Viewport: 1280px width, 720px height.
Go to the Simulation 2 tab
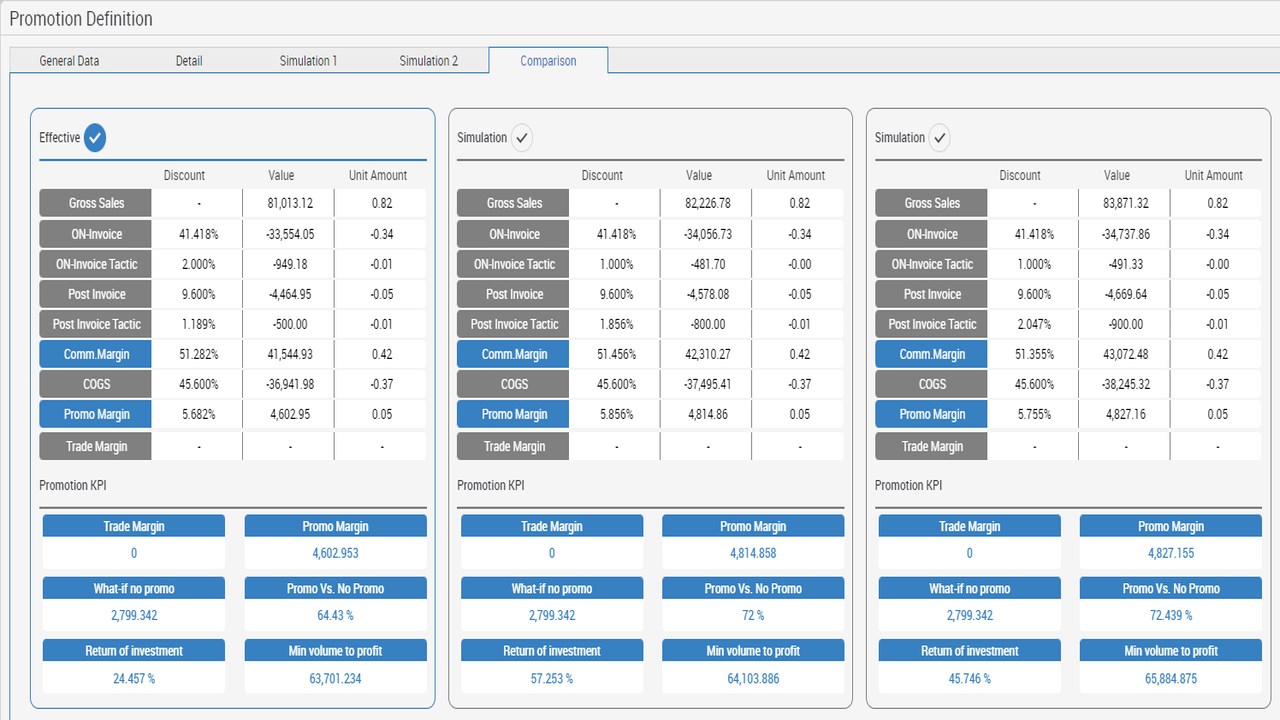pyautogui.click(x=428, y=61)
